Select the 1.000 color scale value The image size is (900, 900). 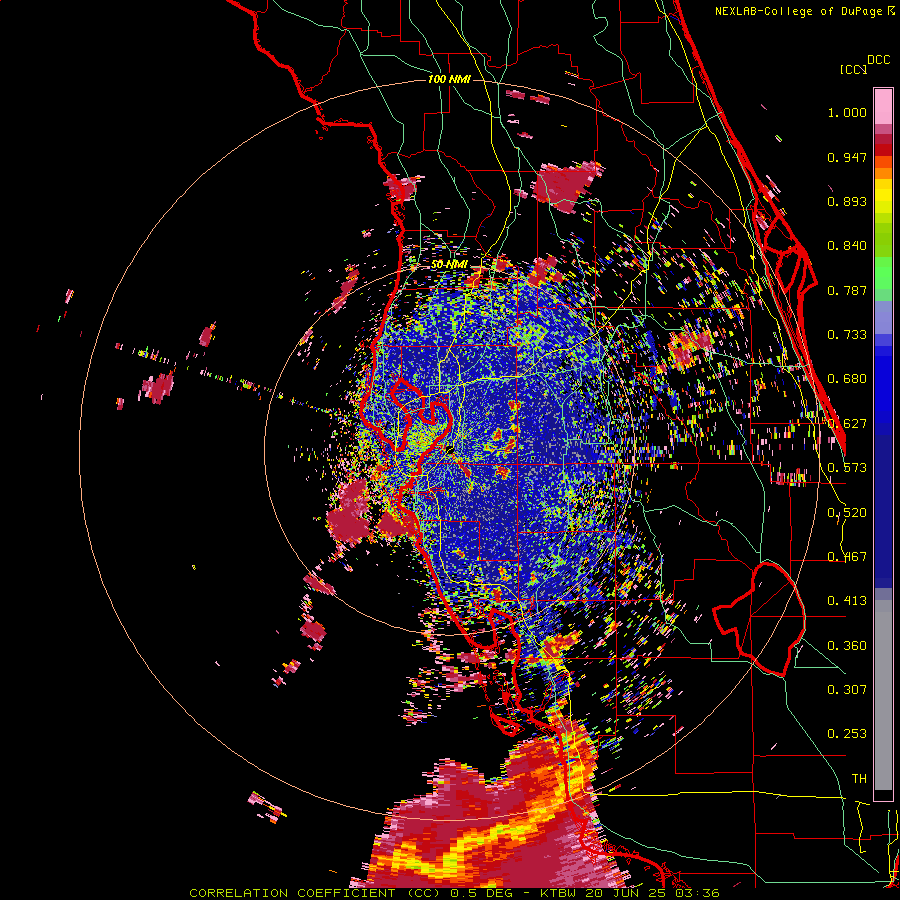point(847,112)
